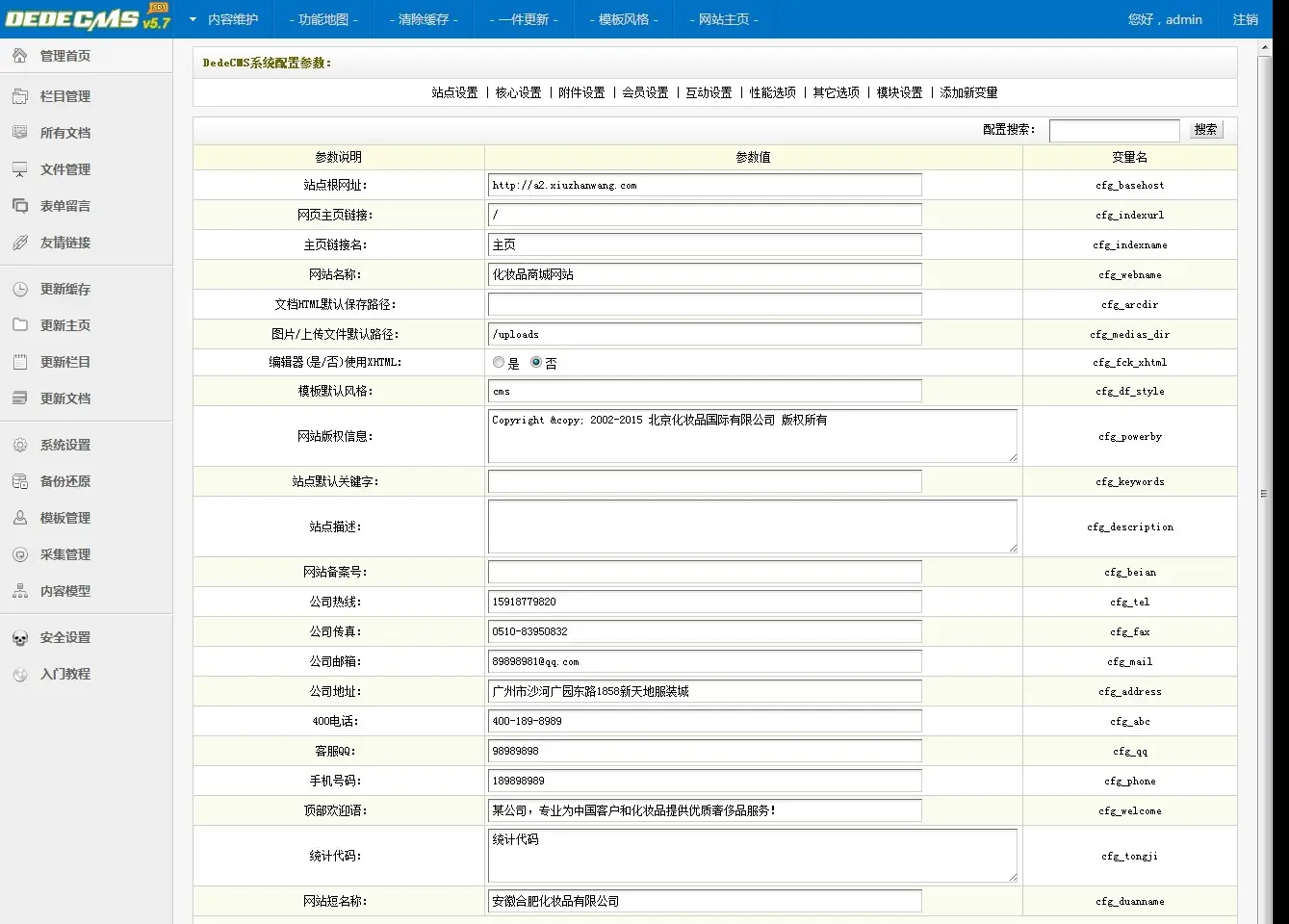Click the 手机号码 input field
The width and height of the screenshot is (1289, 924).
point(705,781)
